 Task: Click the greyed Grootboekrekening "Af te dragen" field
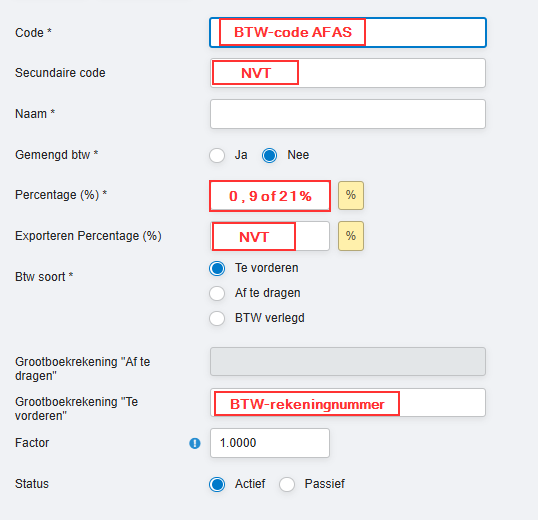tap(348, 362)
